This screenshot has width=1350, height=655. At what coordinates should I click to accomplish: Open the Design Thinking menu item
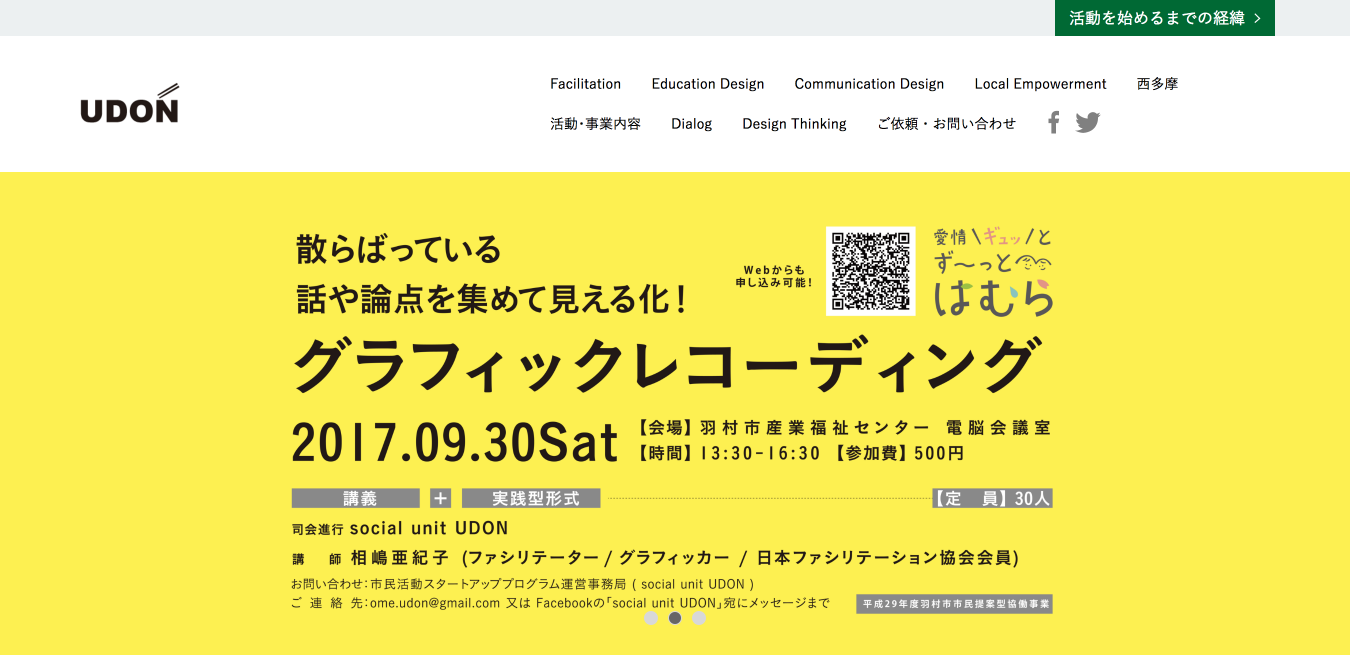click(794, 124)
